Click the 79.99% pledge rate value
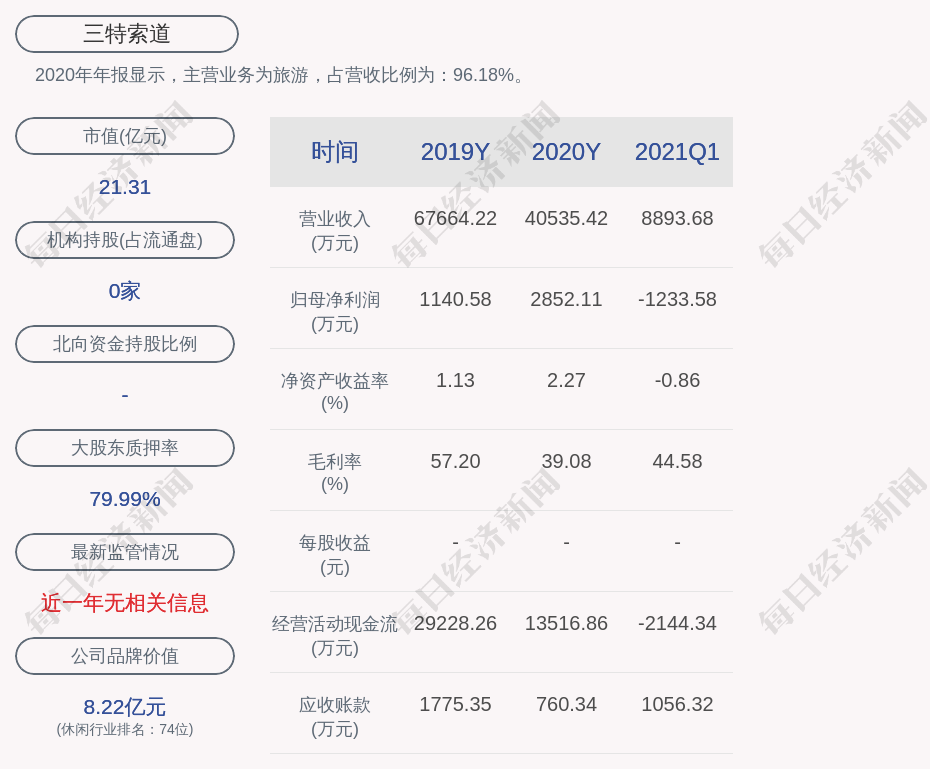The height and width of the screenshot is (769, 930). (x=125, y=499)
